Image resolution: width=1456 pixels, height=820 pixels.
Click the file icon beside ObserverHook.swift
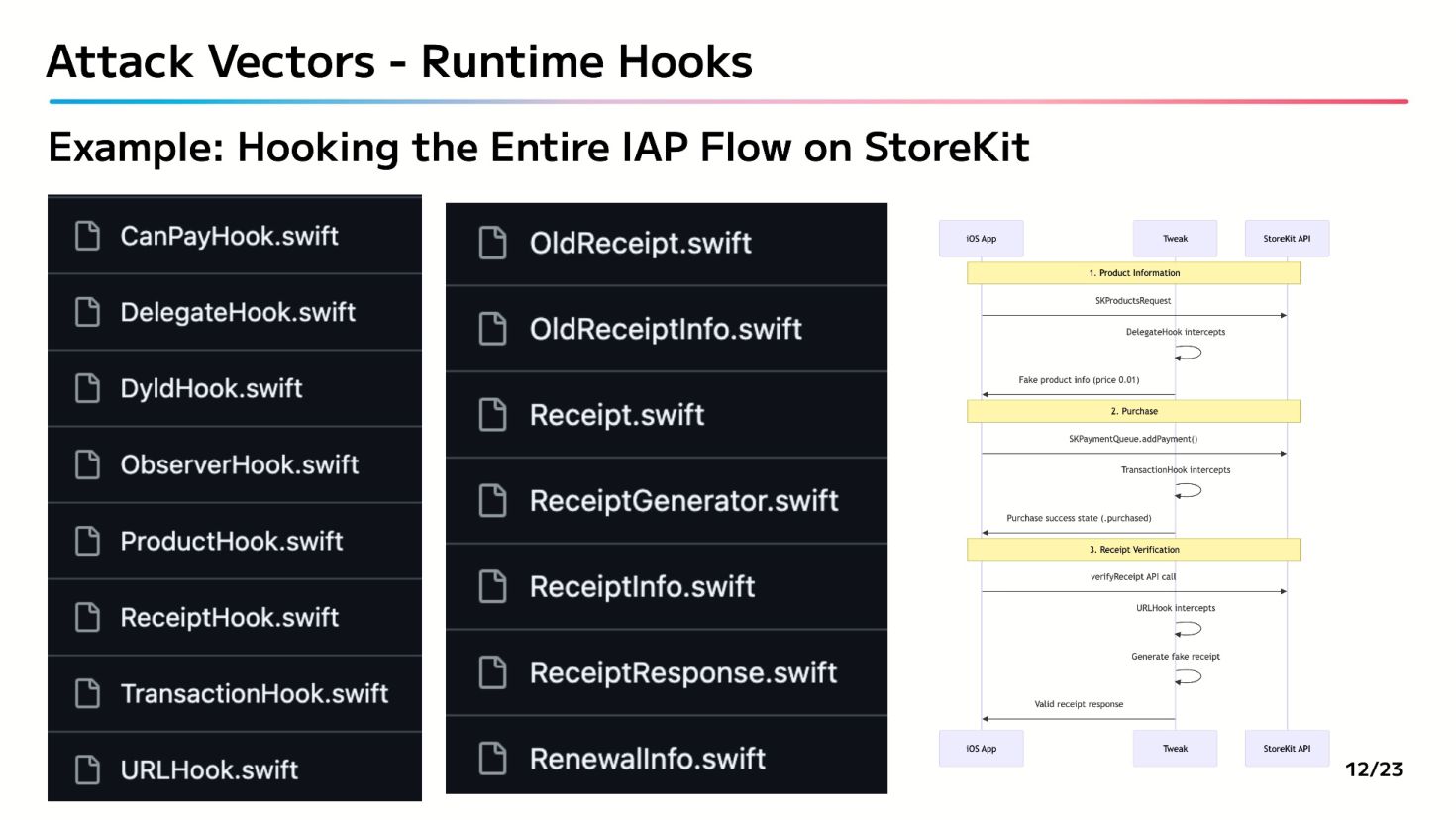(x=88, y=464)
